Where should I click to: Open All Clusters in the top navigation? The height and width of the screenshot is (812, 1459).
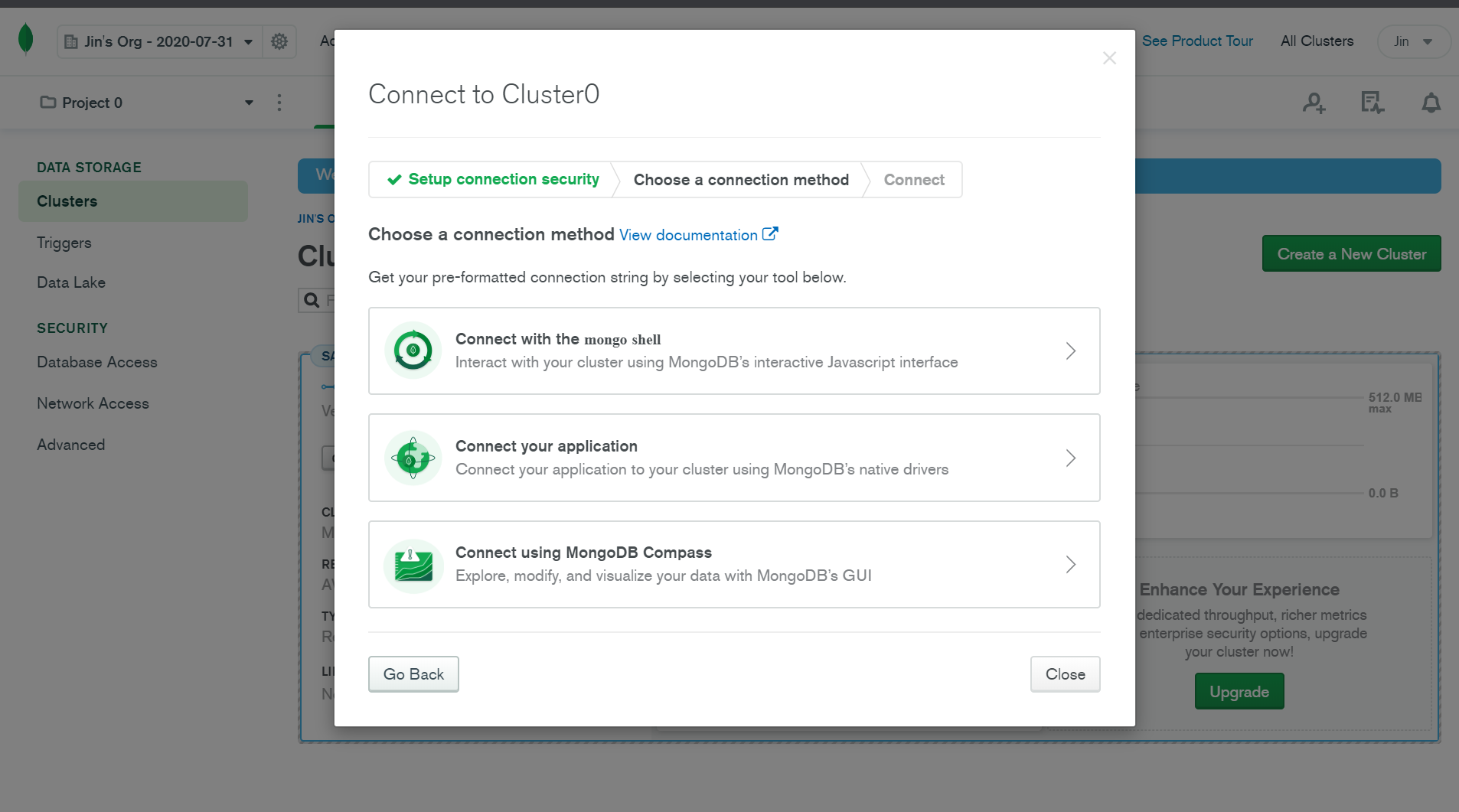(x=1316, y=41)
